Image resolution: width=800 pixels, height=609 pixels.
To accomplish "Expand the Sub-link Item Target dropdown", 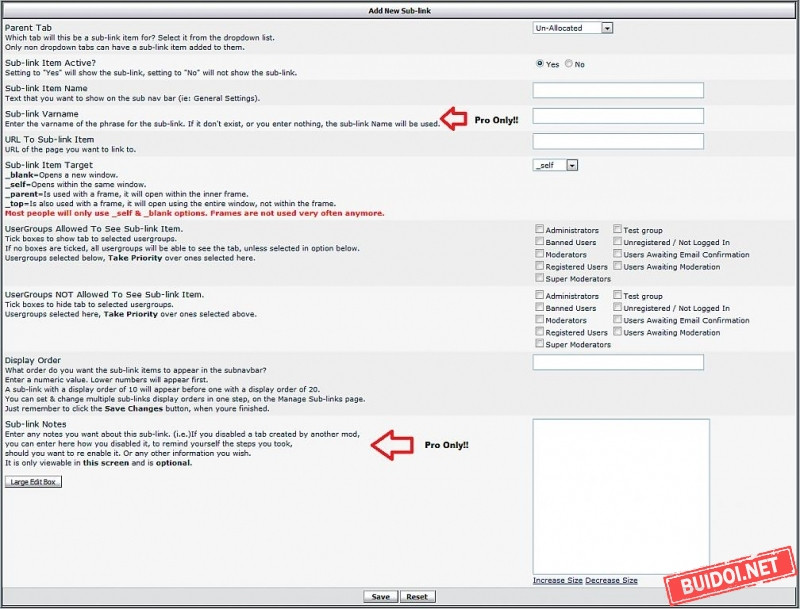I will [556, 165].
